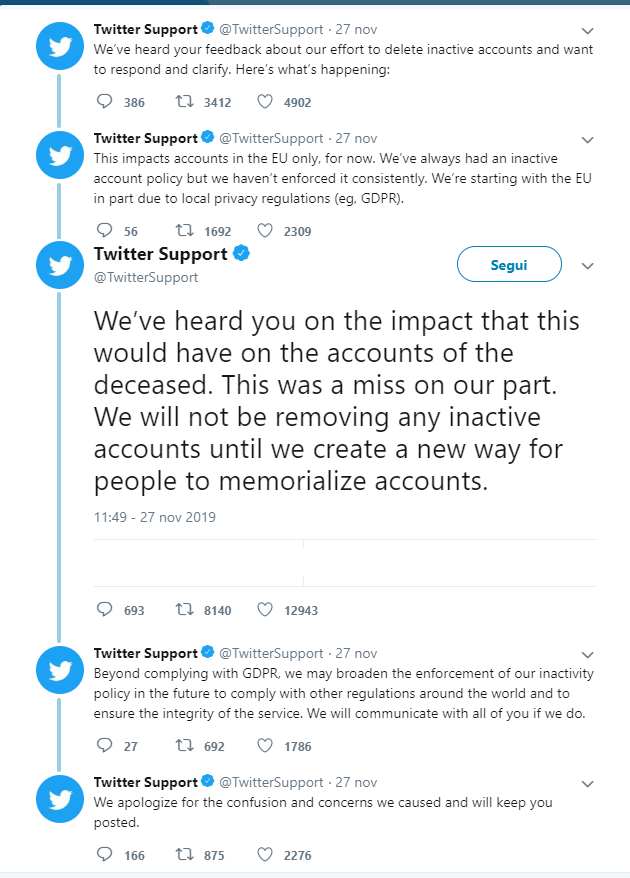Expand the main tweet's options chevron
The height and width of the screenshot is (878, 630).
coord(588,266)
